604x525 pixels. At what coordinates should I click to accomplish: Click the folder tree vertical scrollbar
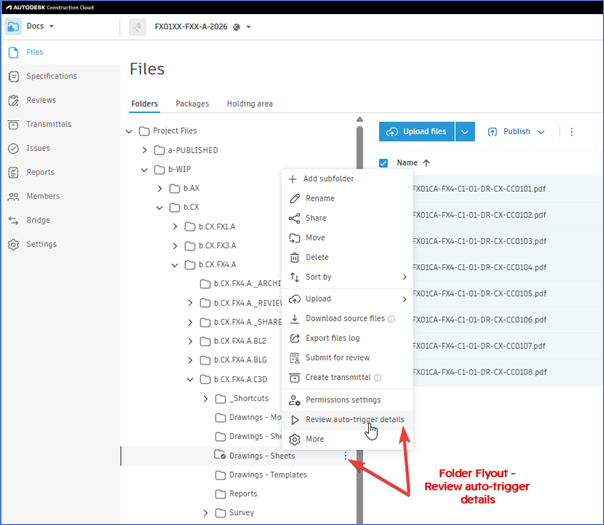pos(360,324)
